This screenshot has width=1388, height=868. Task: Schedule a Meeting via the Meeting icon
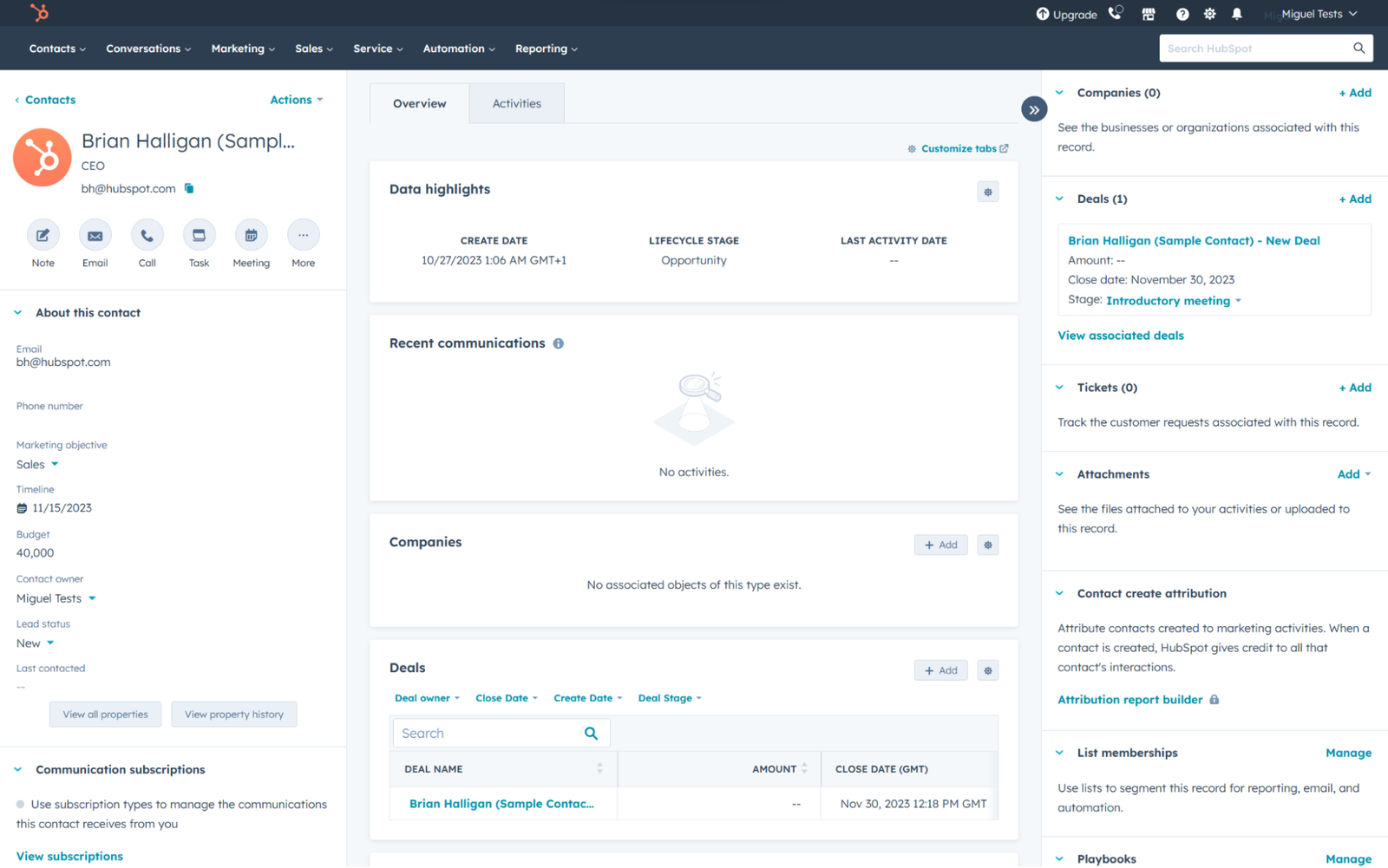click(251, 235)
